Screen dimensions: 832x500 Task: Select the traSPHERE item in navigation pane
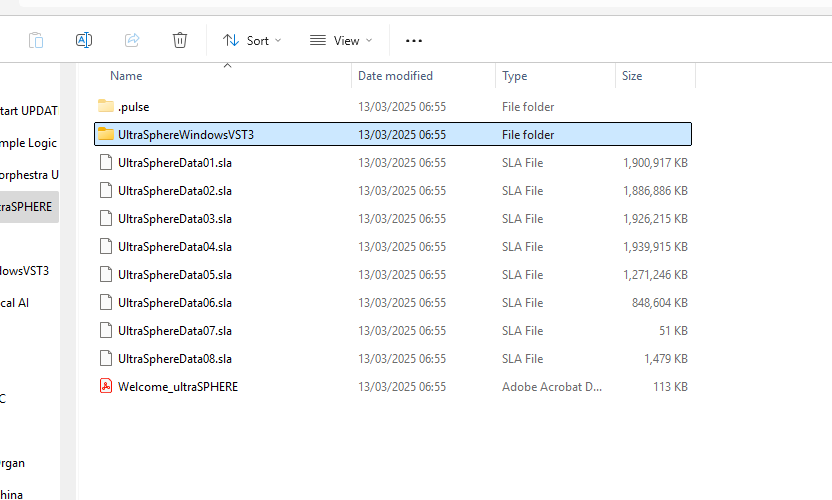point(27,207)
